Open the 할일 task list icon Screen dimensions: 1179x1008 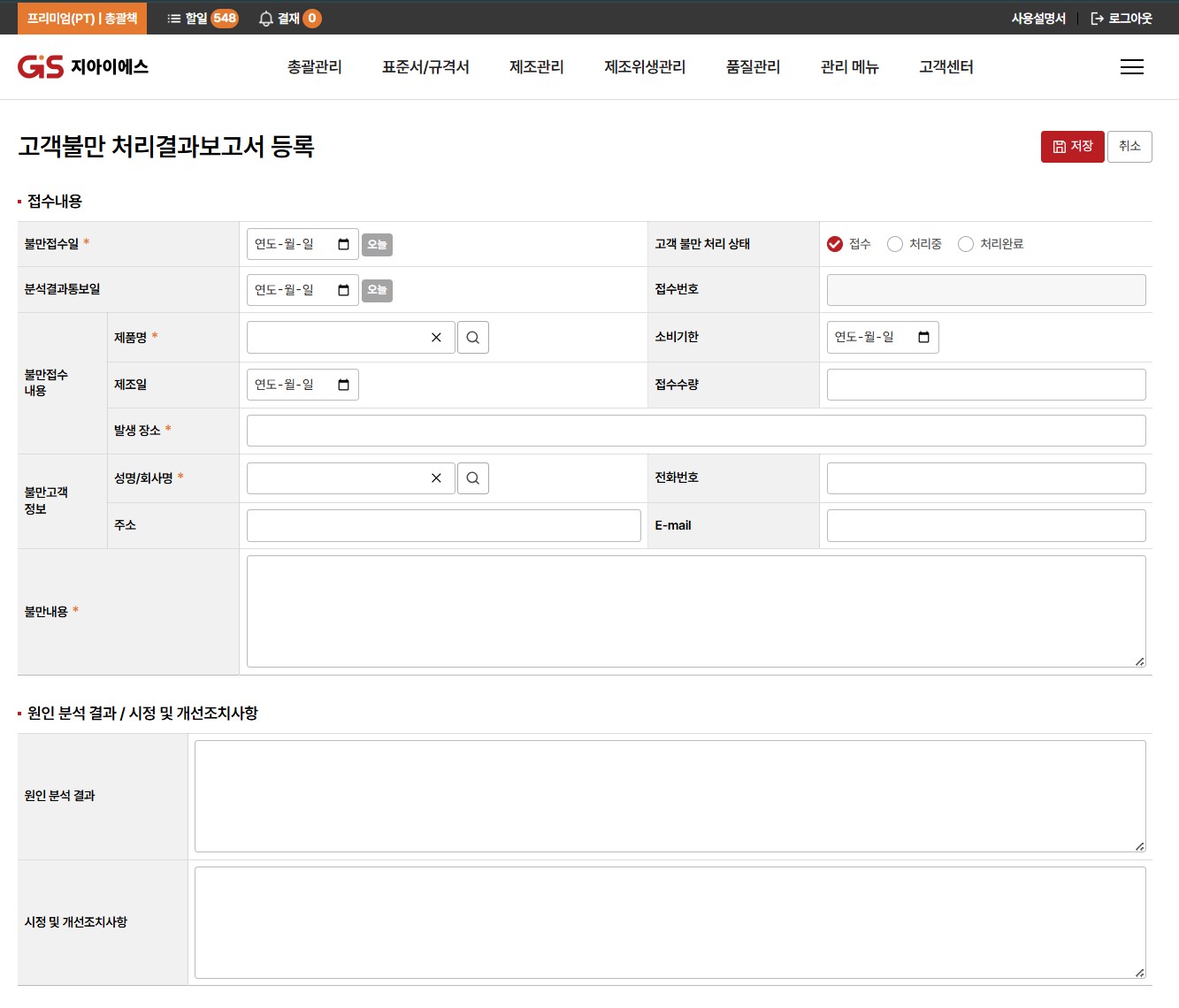click(174, 19)
